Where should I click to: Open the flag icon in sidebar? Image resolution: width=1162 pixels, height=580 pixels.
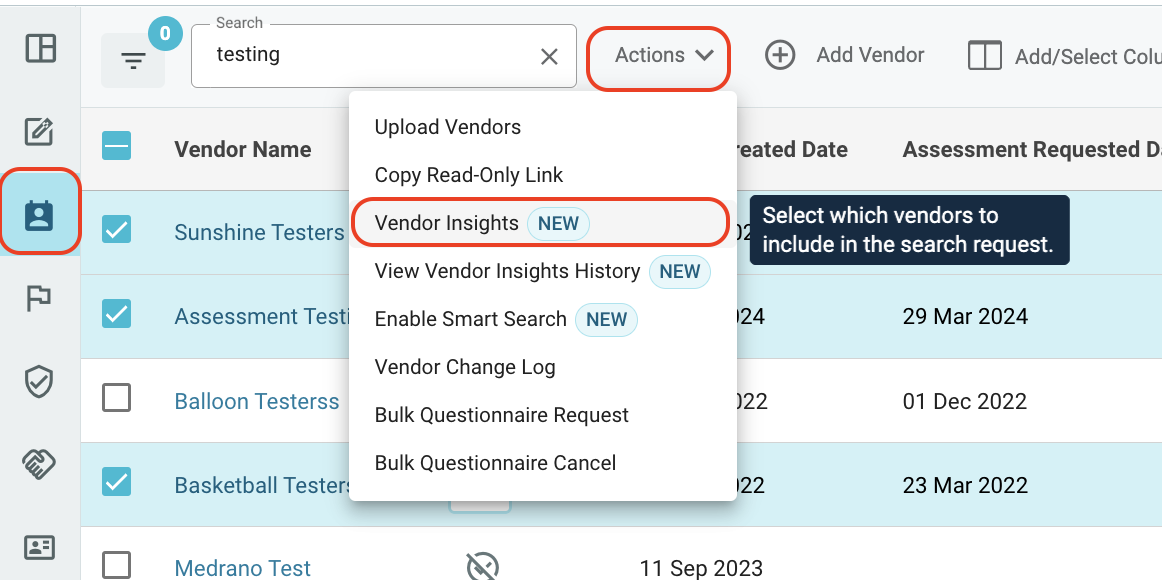point(39,299)
